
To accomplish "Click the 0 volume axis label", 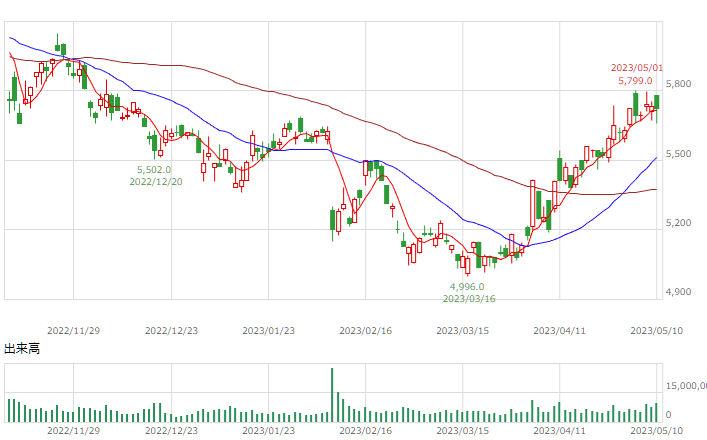I will [669, 415].
